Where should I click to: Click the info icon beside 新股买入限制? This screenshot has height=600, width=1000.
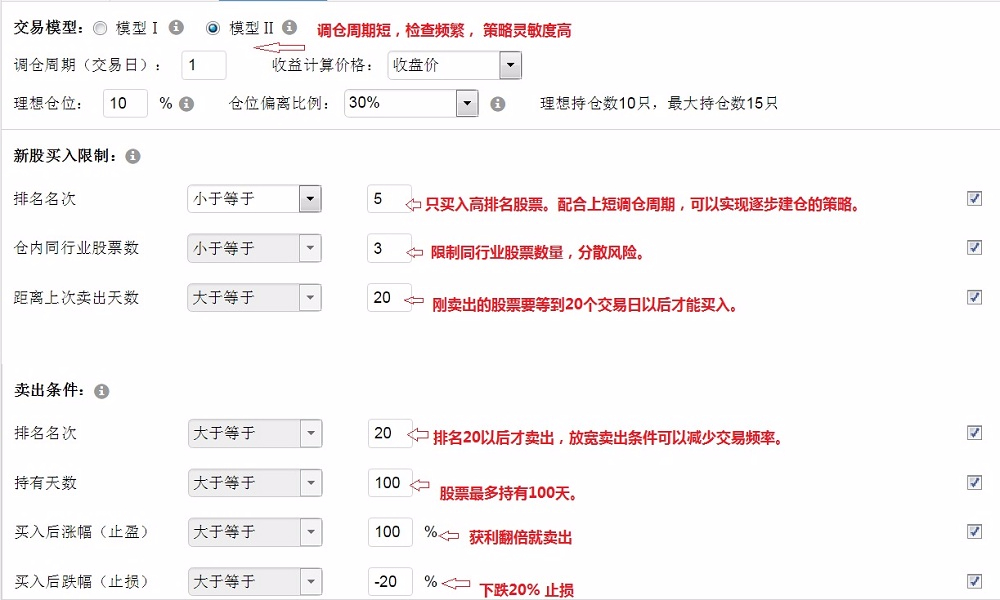click(x=133, y=157)
